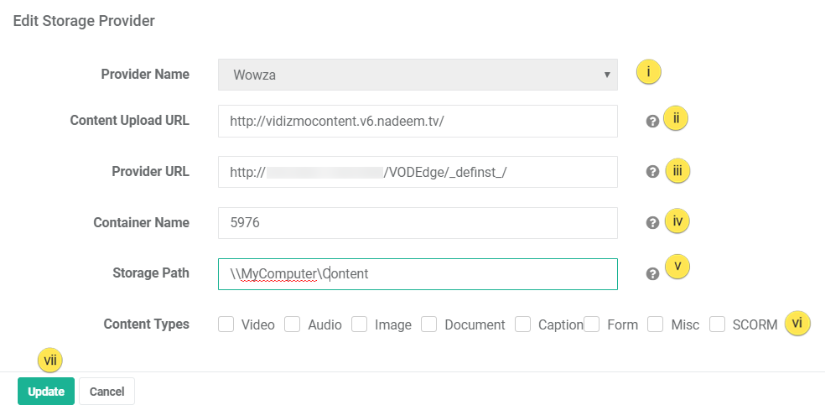Check the Misc content type box

click(x=655, y=324)
